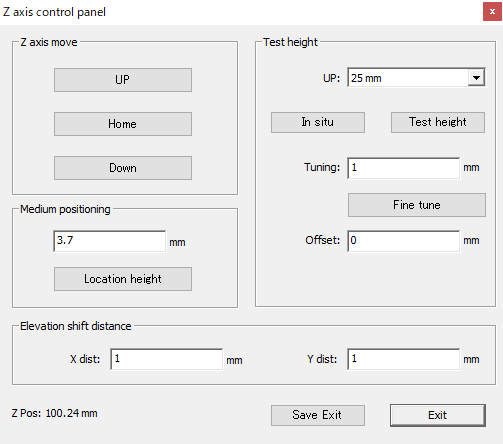The height and width of the screenshot is (444, 503).
Task: Click the Z axis move group title
Action: [49, 42]
